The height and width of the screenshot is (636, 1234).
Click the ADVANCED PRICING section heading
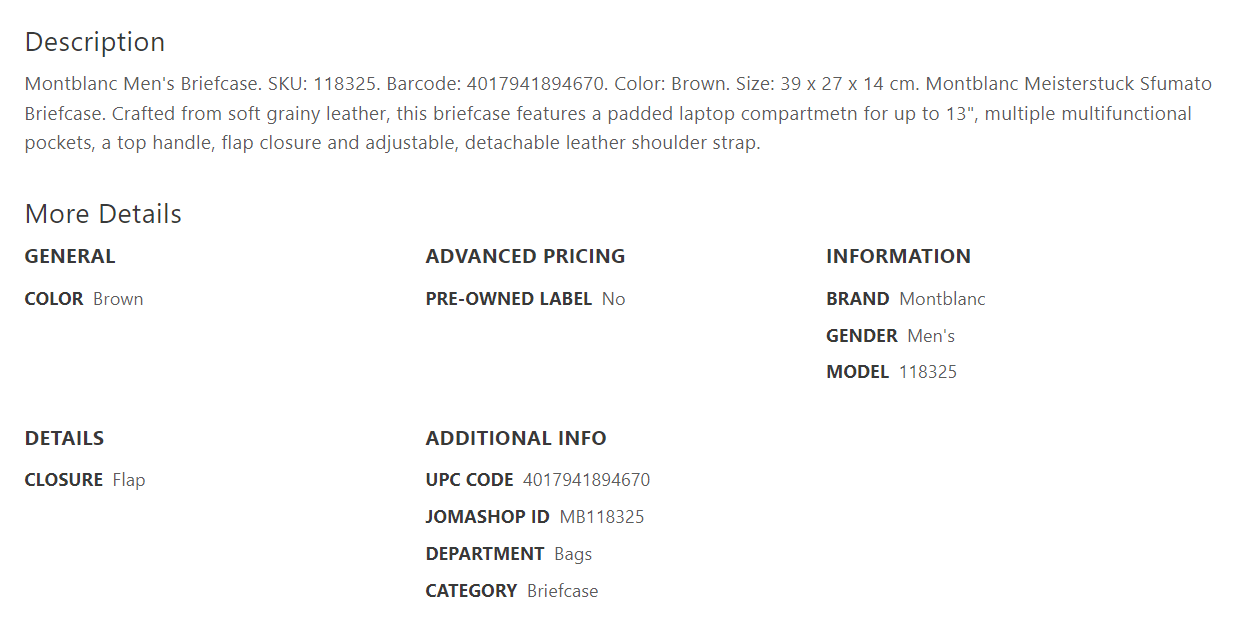525,256
